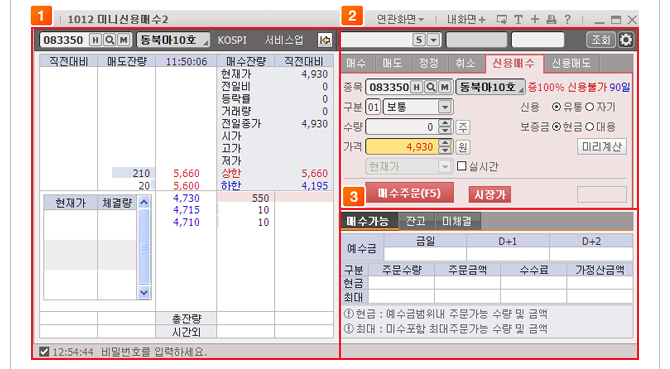This screenshot has width=670, height=369.
Task: Switch to the 신용매도 tab
Action: coord(571,64)
